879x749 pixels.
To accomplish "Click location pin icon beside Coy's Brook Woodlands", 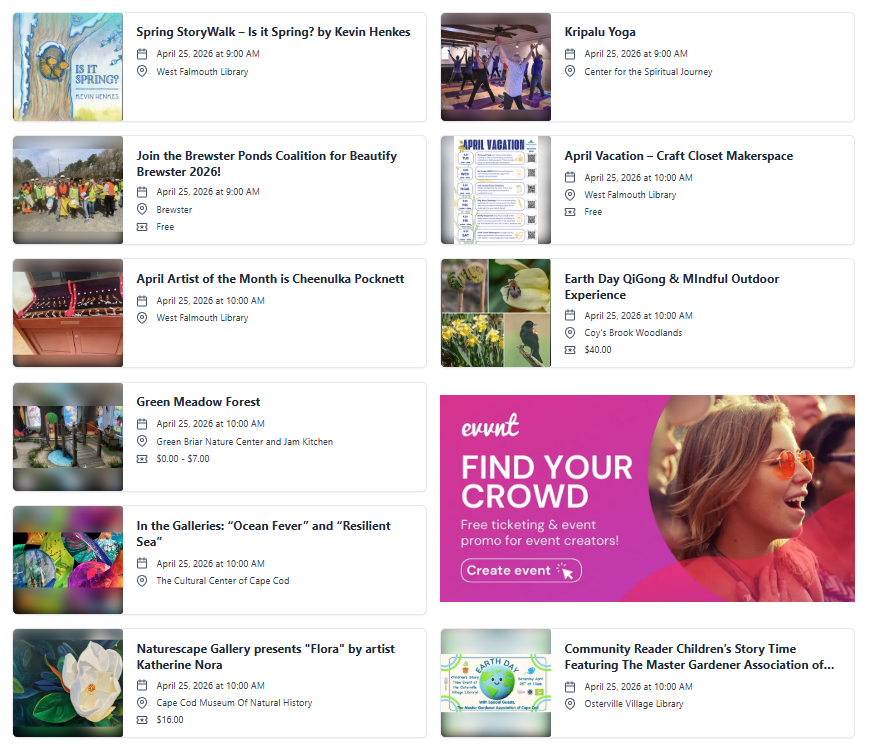I will (570, 333).
